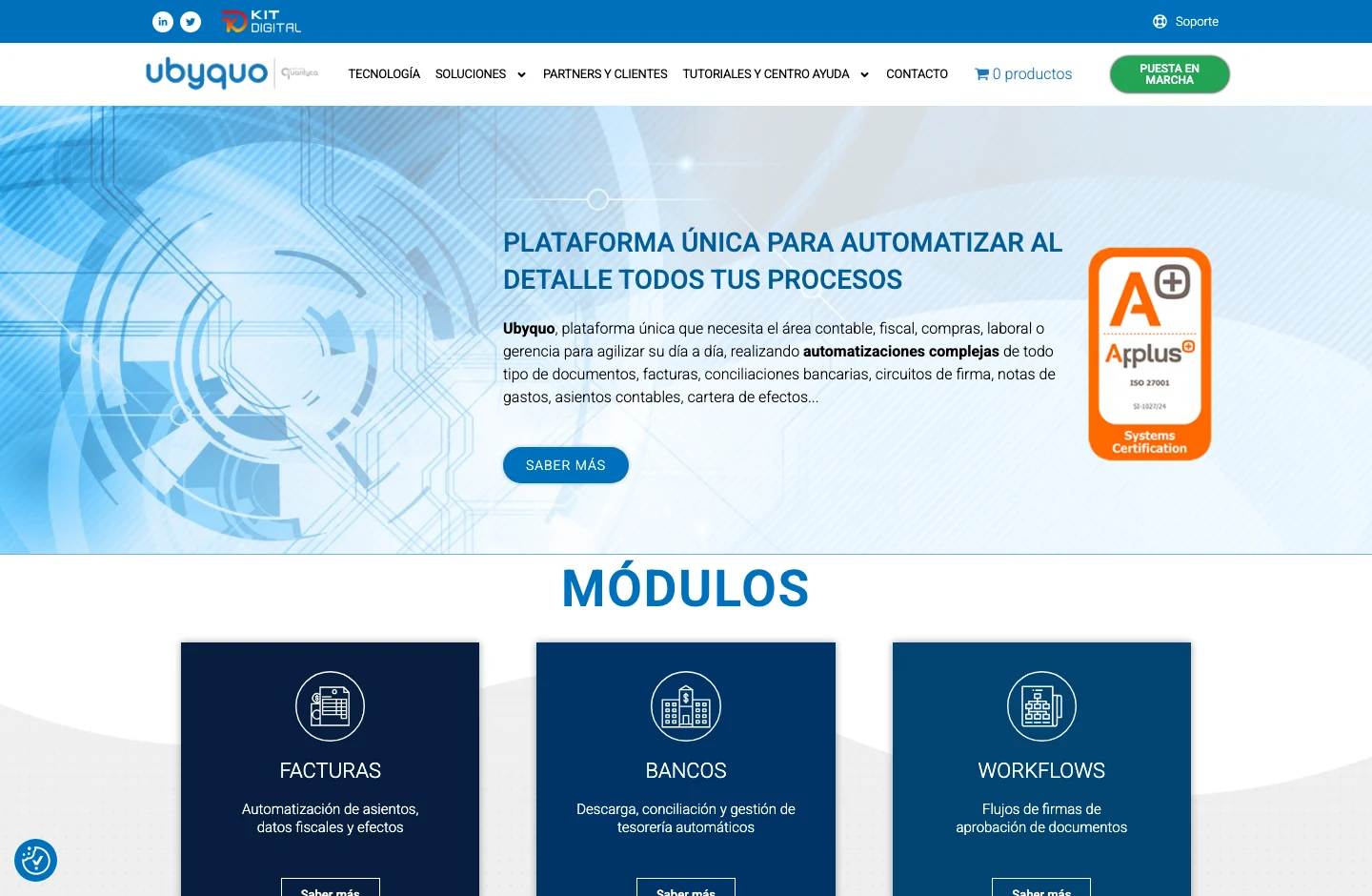Click the Facturas invoice icon

tap(330, 706)
